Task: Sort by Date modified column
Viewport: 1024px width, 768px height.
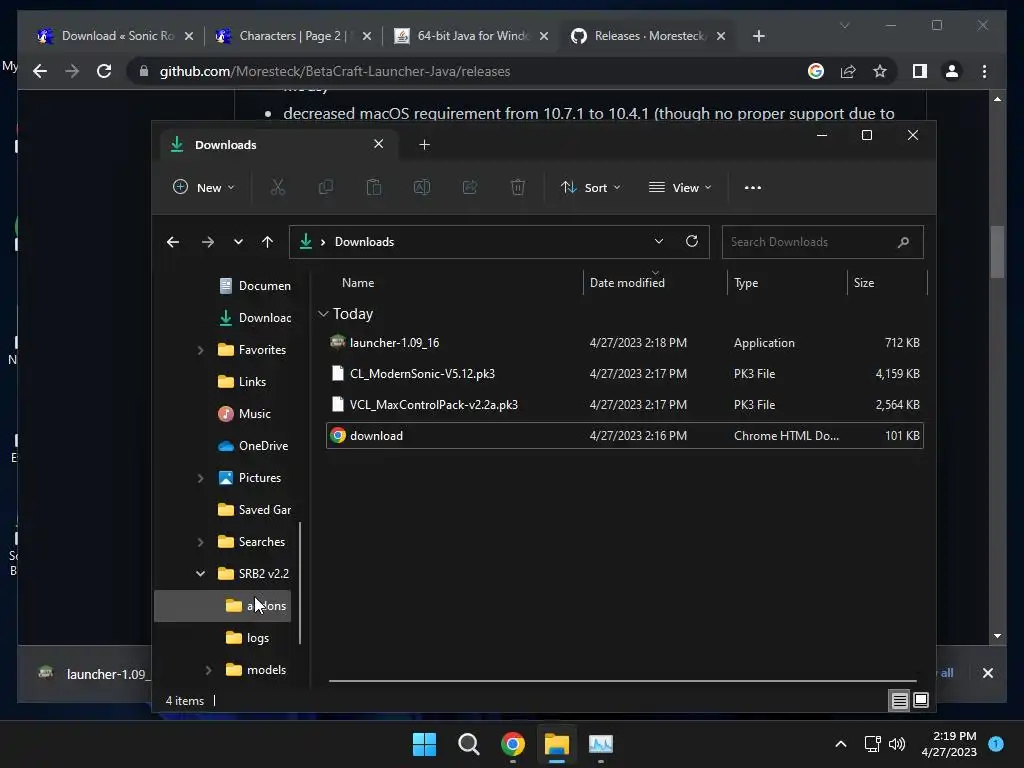Action: pos(627,283)
